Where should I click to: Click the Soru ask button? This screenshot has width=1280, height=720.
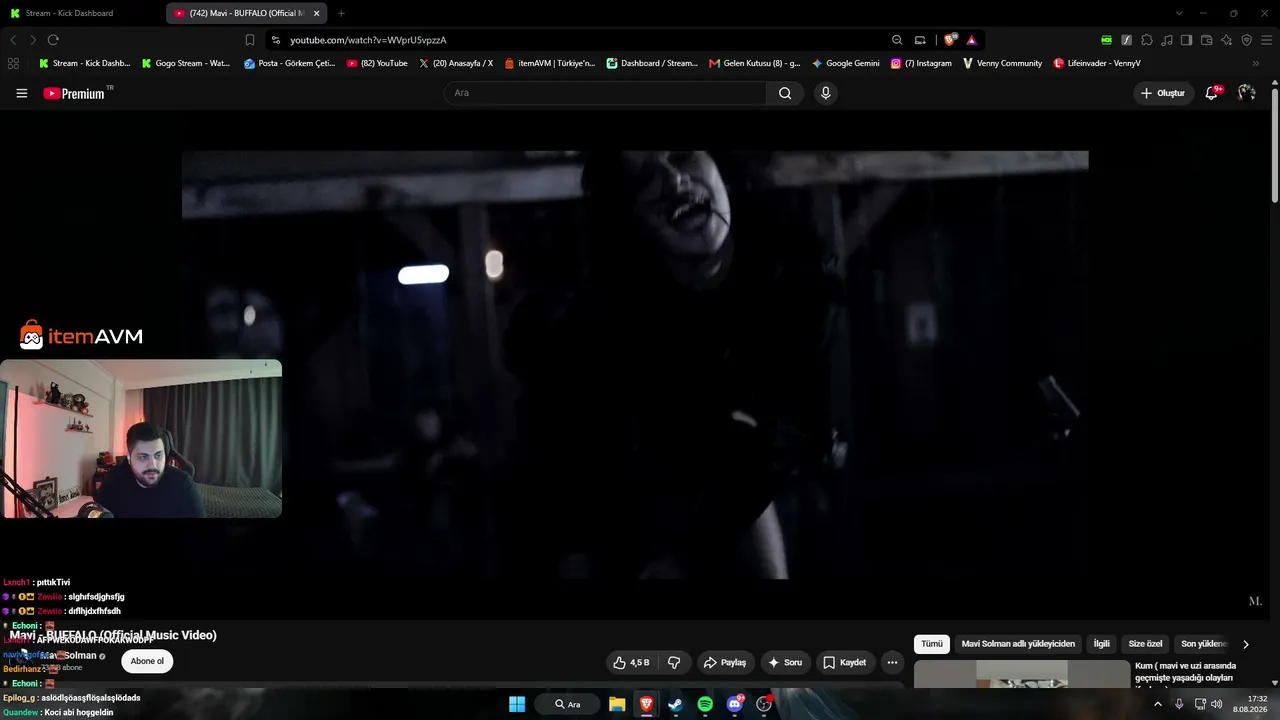(785, 662)
